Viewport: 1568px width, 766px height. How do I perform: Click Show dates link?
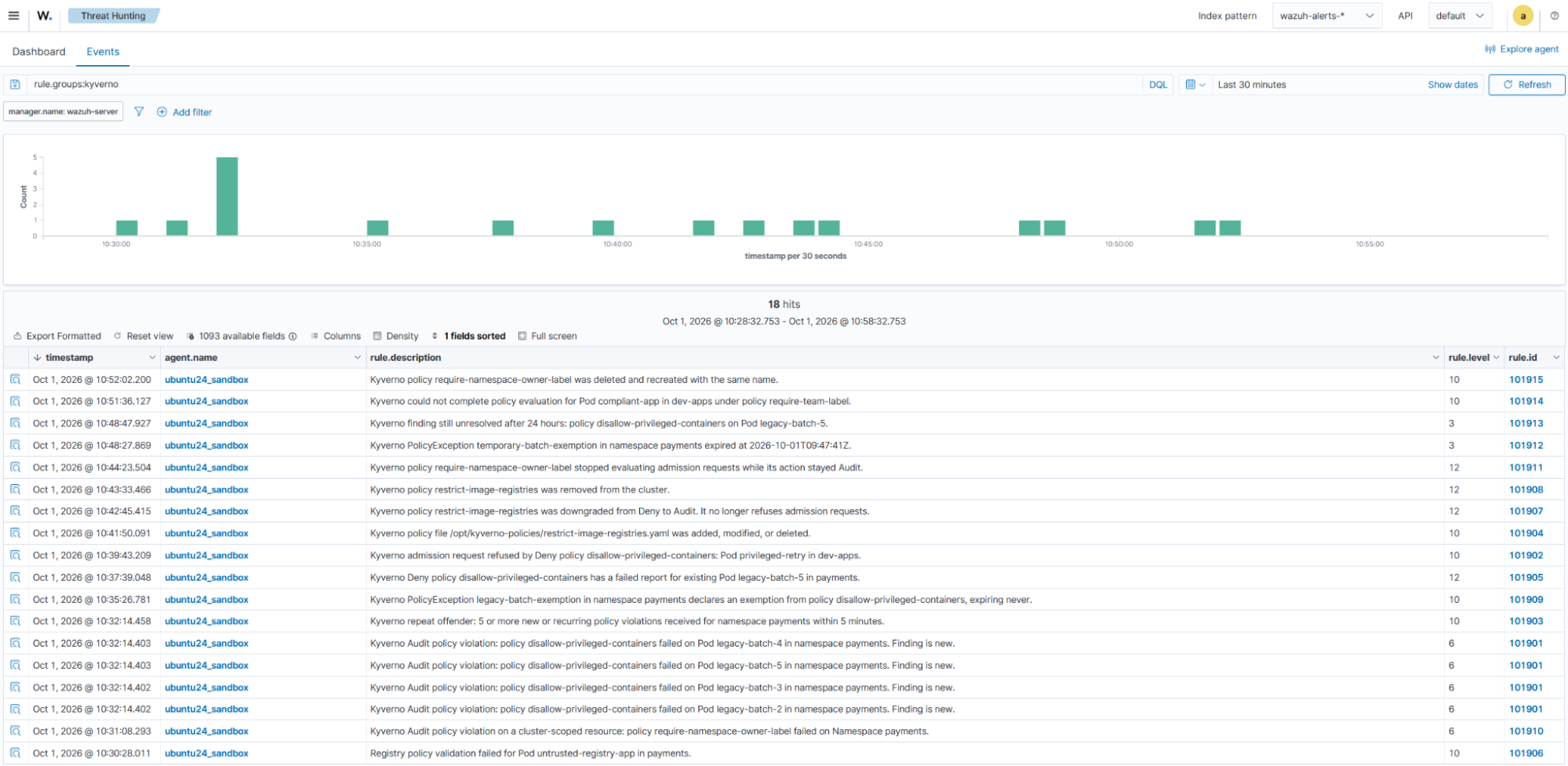point(1453,85)
